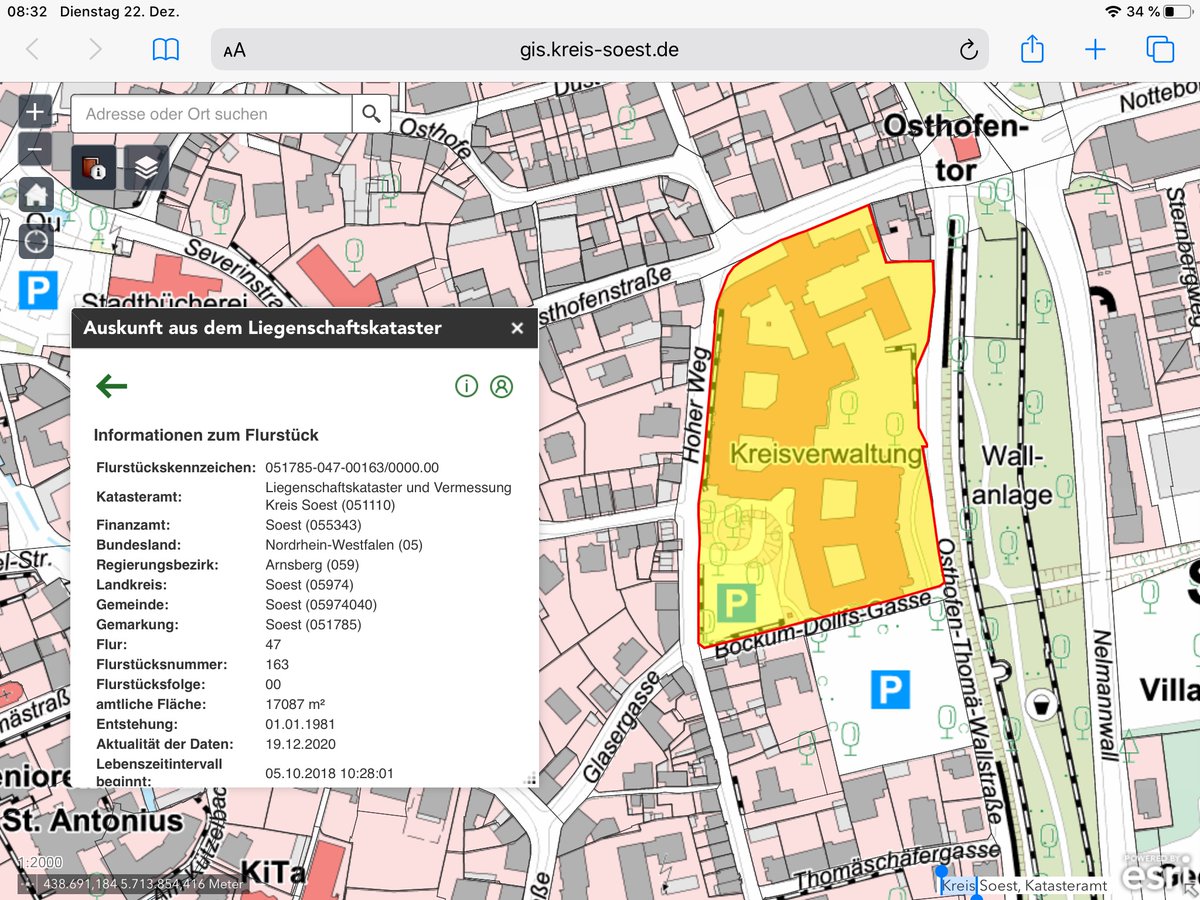Click the Osthofentor map label
Viewport: 1200px width, 900px height.
coord(957,147)
